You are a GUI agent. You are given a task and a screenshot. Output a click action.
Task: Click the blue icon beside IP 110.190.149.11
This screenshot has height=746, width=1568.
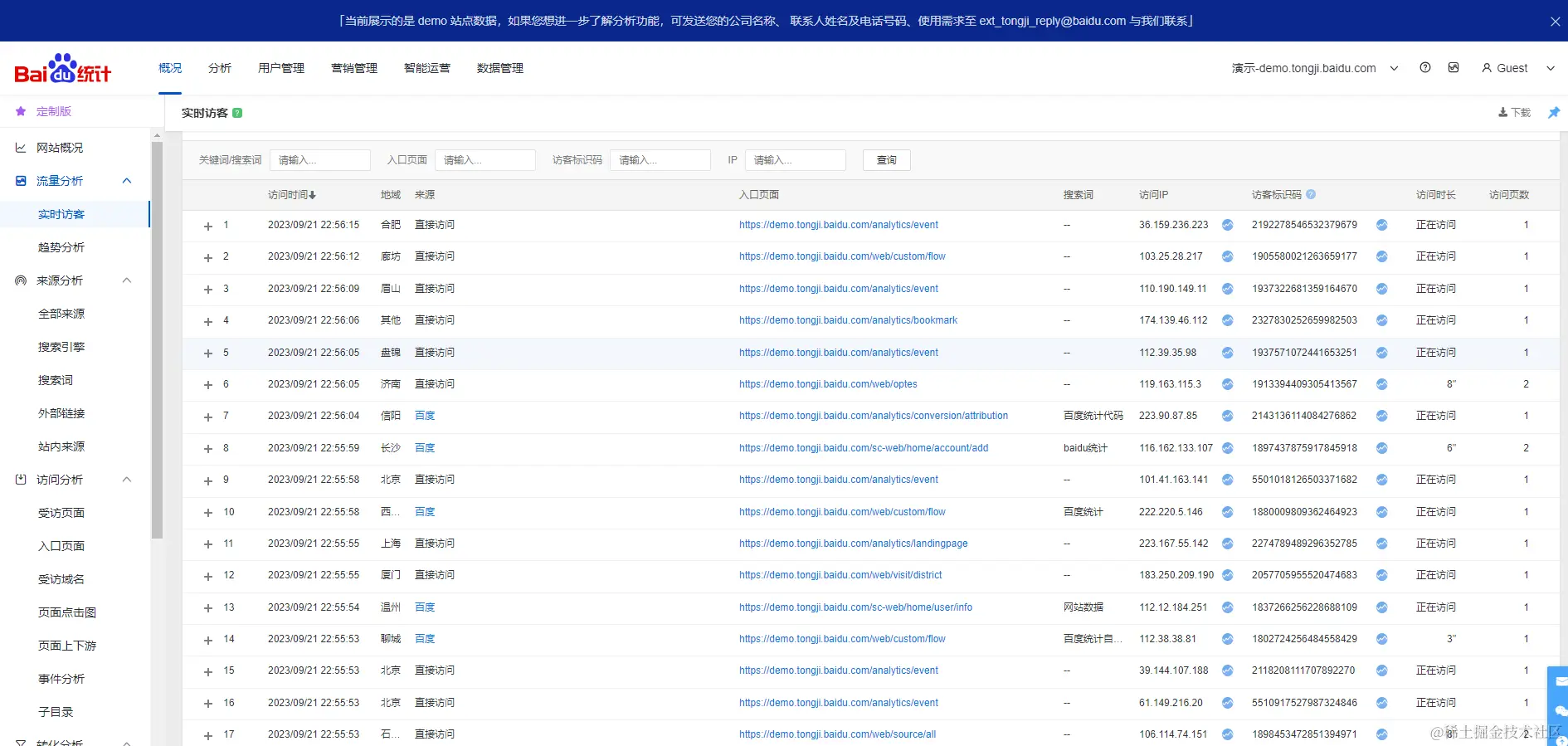[x=1228, y=289]
